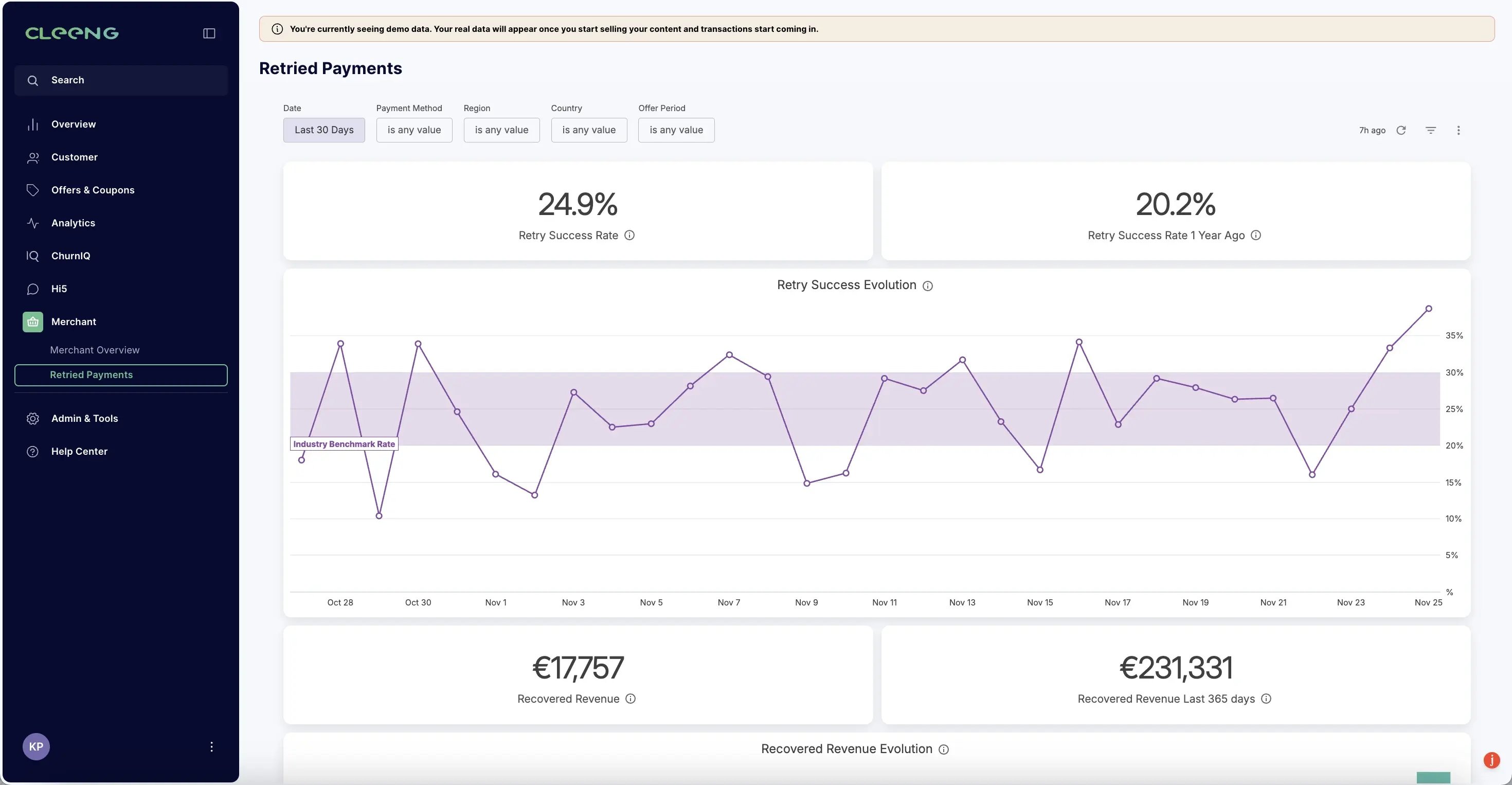
Task: Open the Help Center
Action: tap(79, 451)
